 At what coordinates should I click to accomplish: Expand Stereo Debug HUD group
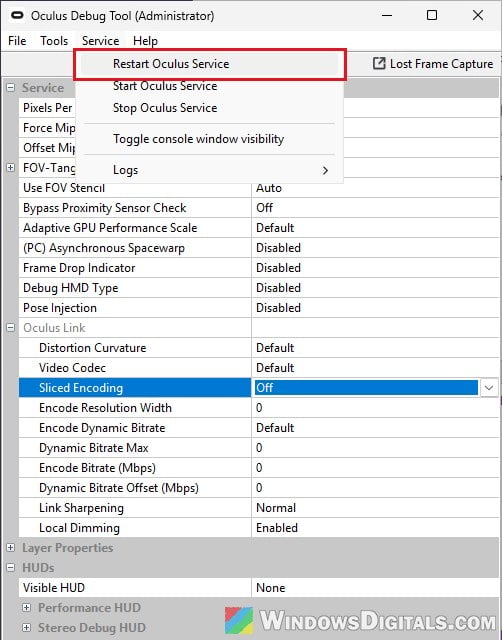click(27, 628)
